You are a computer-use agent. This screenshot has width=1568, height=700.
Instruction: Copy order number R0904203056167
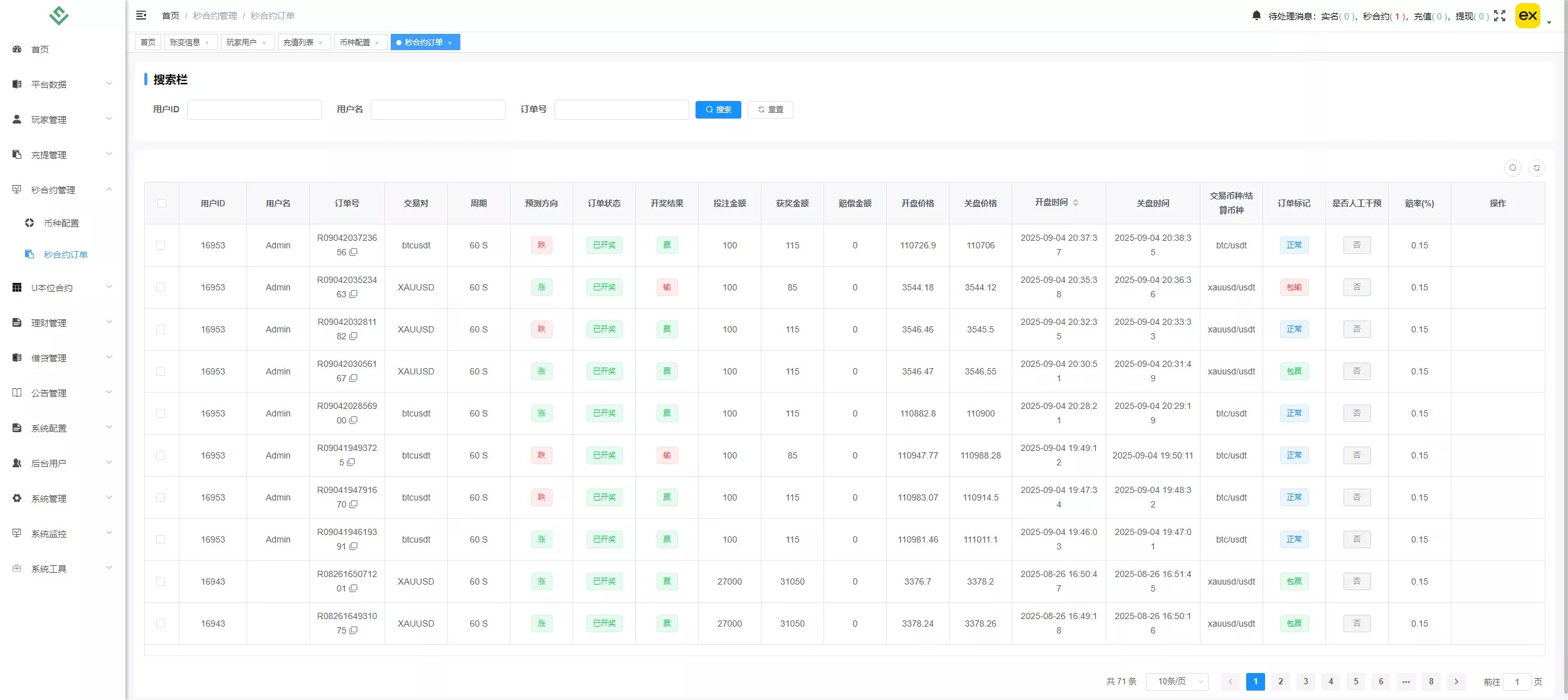tap(354, 378)
